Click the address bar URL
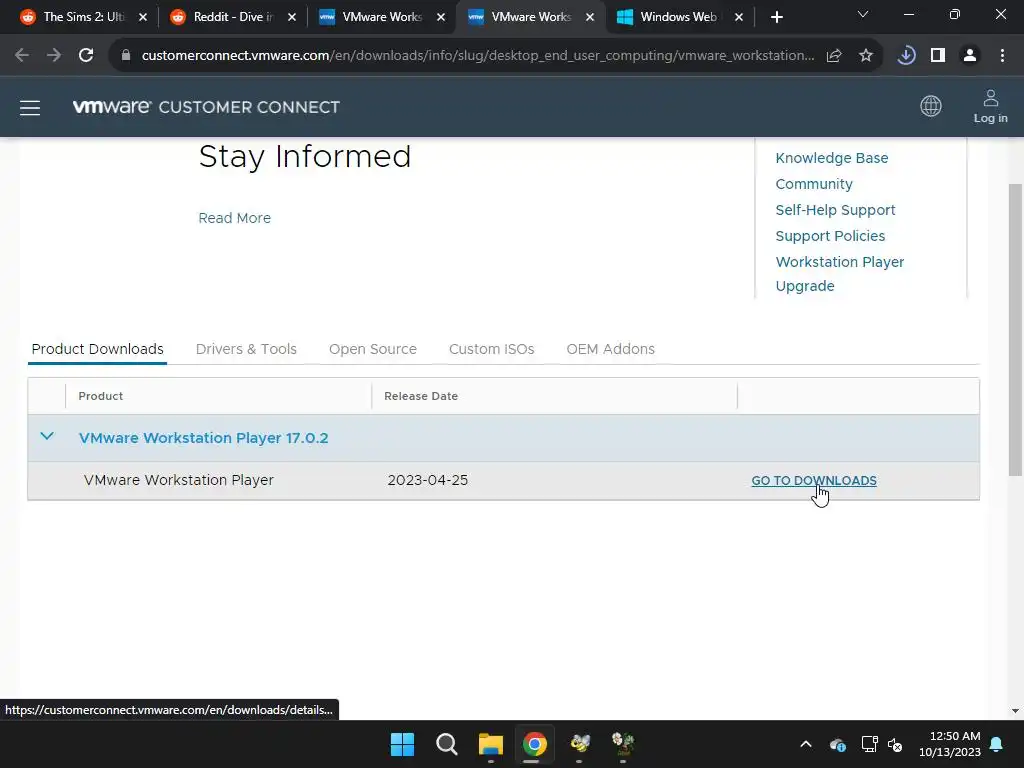This screenshot has height=768, width=1024. (478, 56)
